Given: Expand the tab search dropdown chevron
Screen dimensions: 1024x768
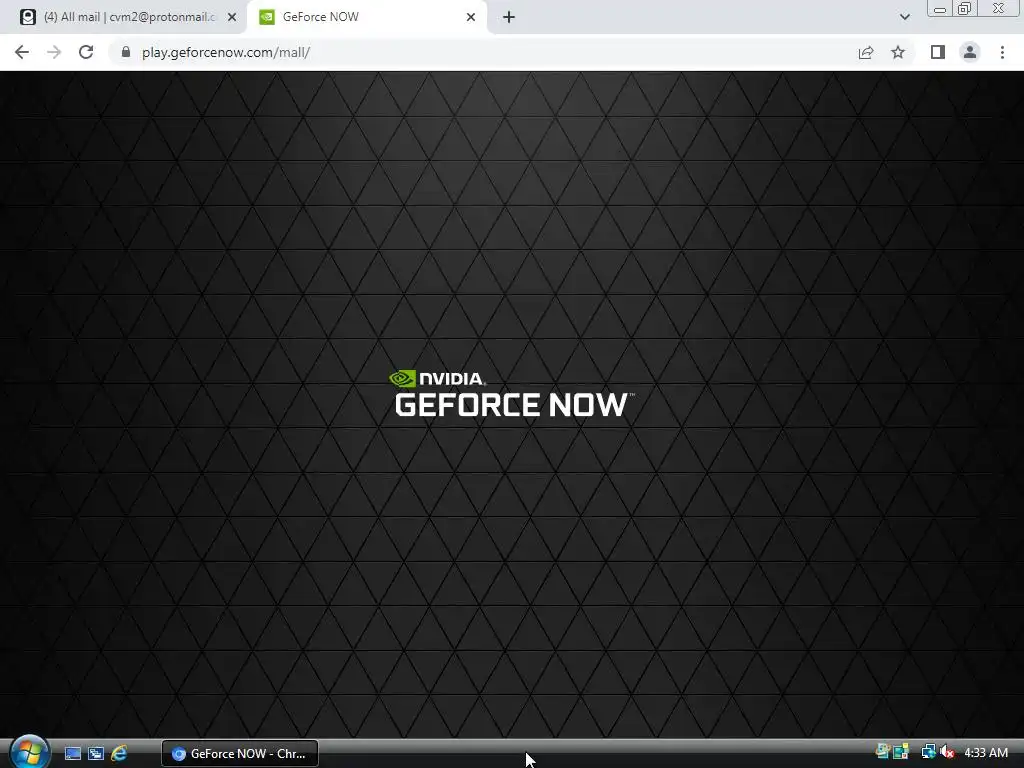Looking at the screenshot, I should 904,17.
